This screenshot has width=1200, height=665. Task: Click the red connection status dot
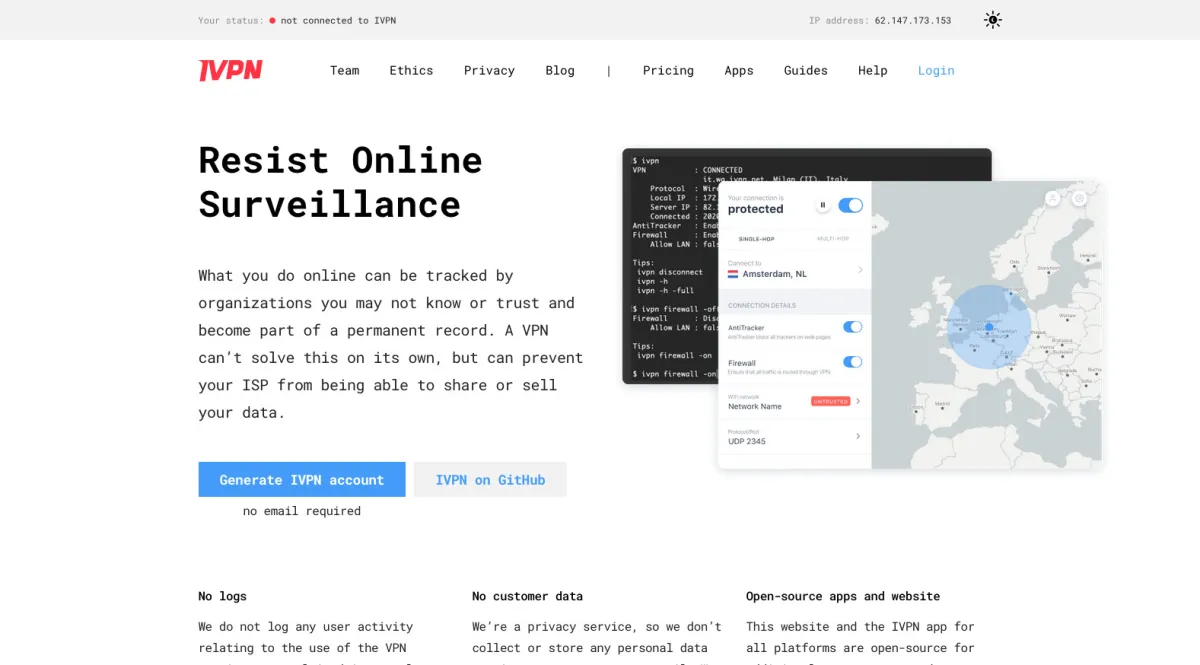[272, 20]
